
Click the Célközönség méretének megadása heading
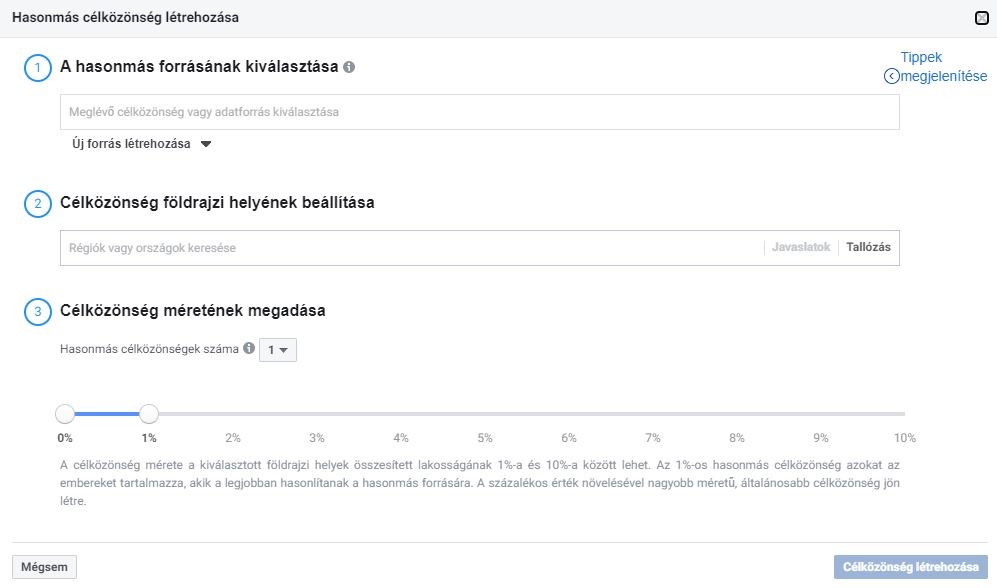(x=193, y=311)
